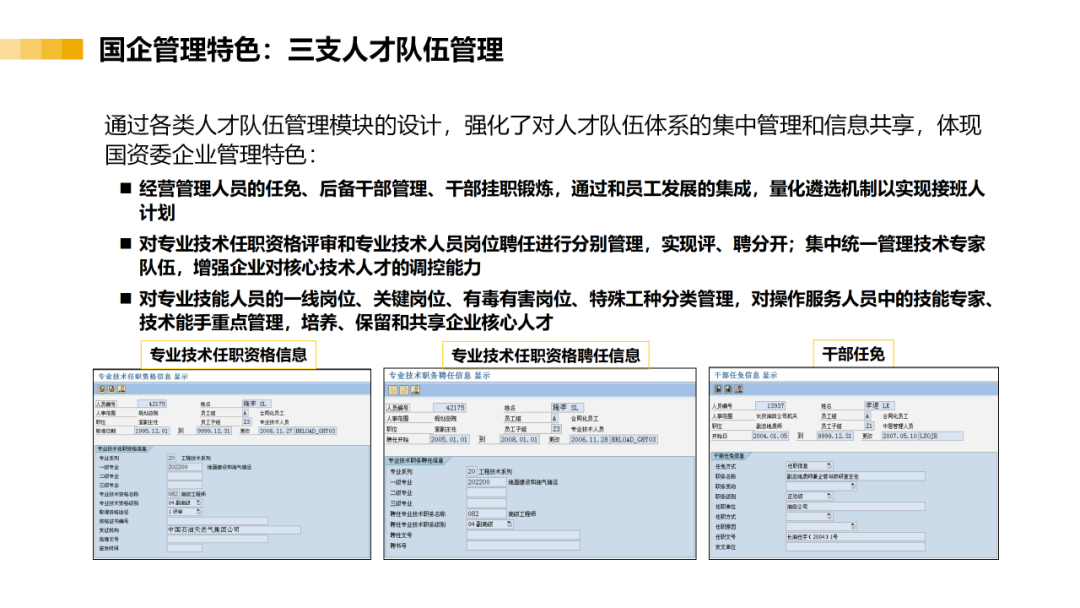The width and height of the screenshot is (1080, 608).
Task: Click the yellow label 干部任免
Action: click(853, 354)
